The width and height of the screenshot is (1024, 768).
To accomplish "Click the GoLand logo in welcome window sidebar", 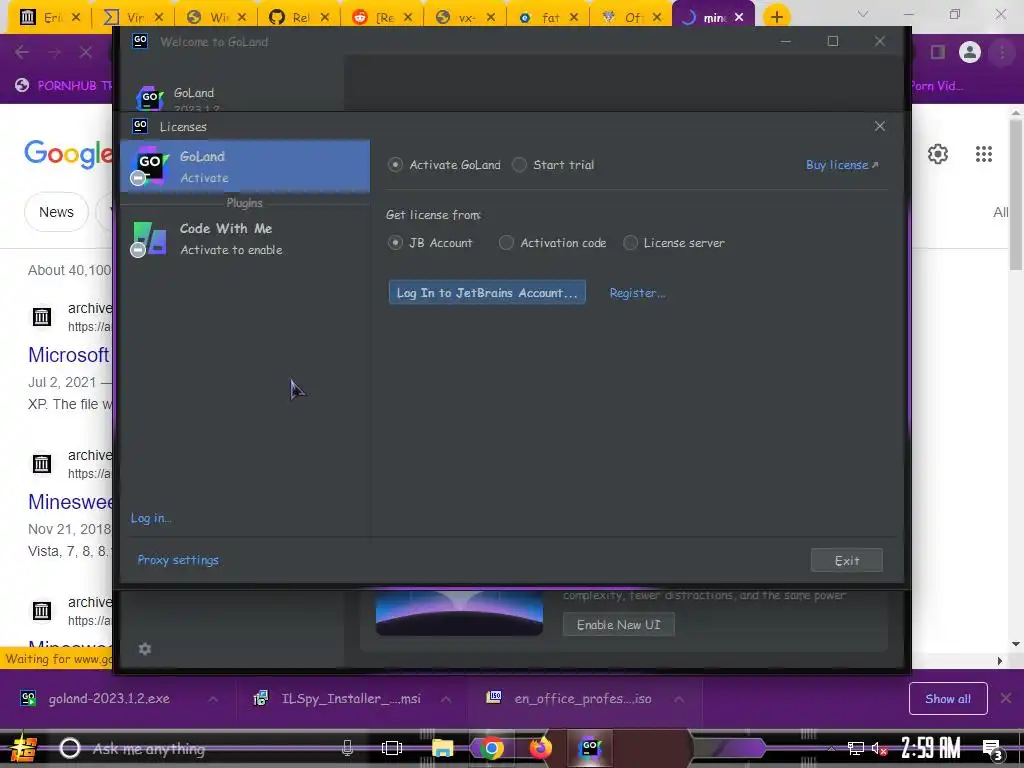I will click(x=150, y=99).
